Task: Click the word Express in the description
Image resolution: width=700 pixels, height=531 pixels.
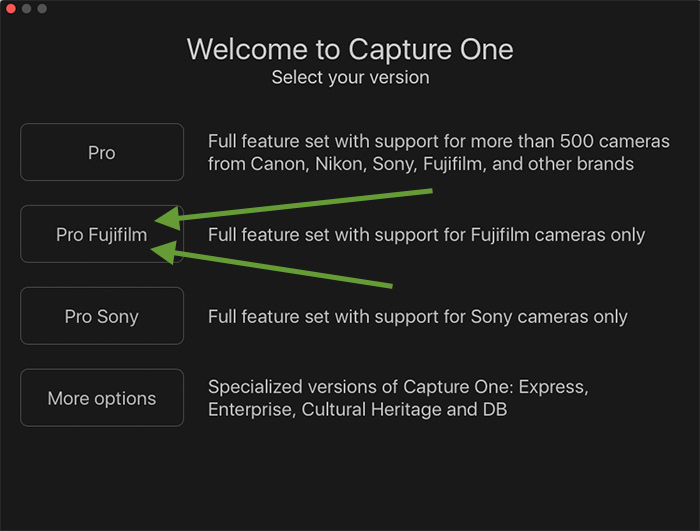Action: pos(554,387)
